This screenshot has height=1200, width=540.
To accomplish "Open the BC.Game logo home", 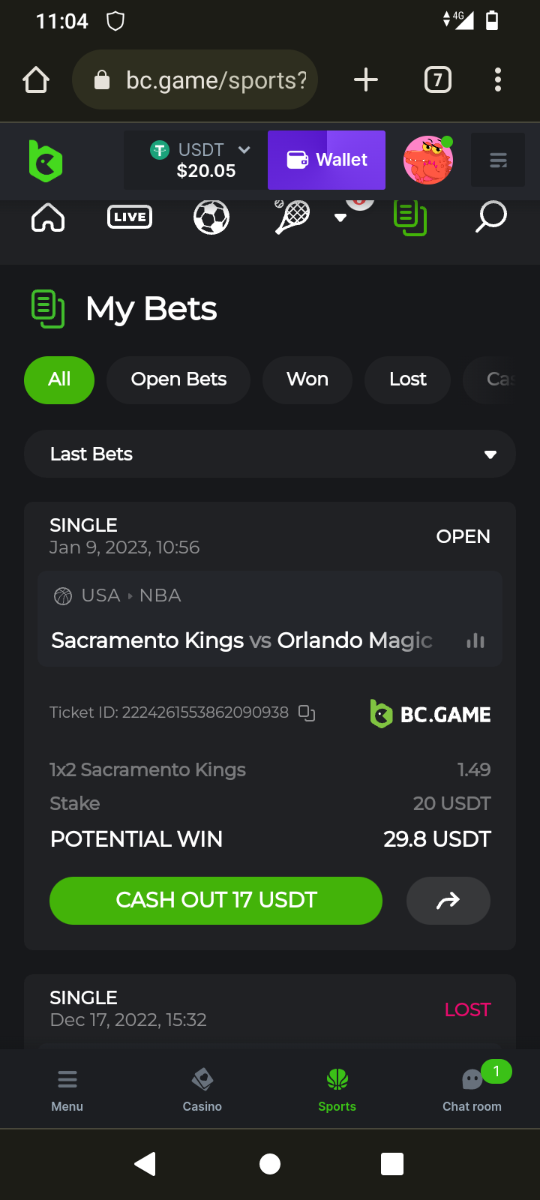I will pyautogui.click(x=45, y=160).
